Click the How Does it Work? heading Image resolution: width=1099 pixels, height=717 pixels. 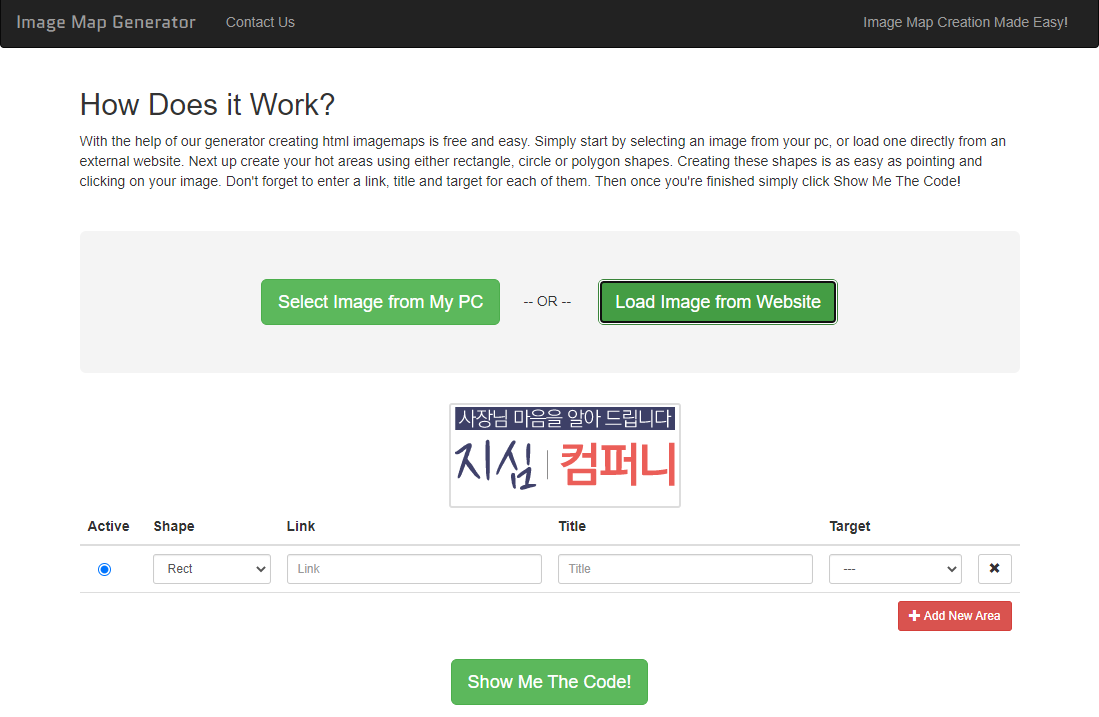pos(207,104)
